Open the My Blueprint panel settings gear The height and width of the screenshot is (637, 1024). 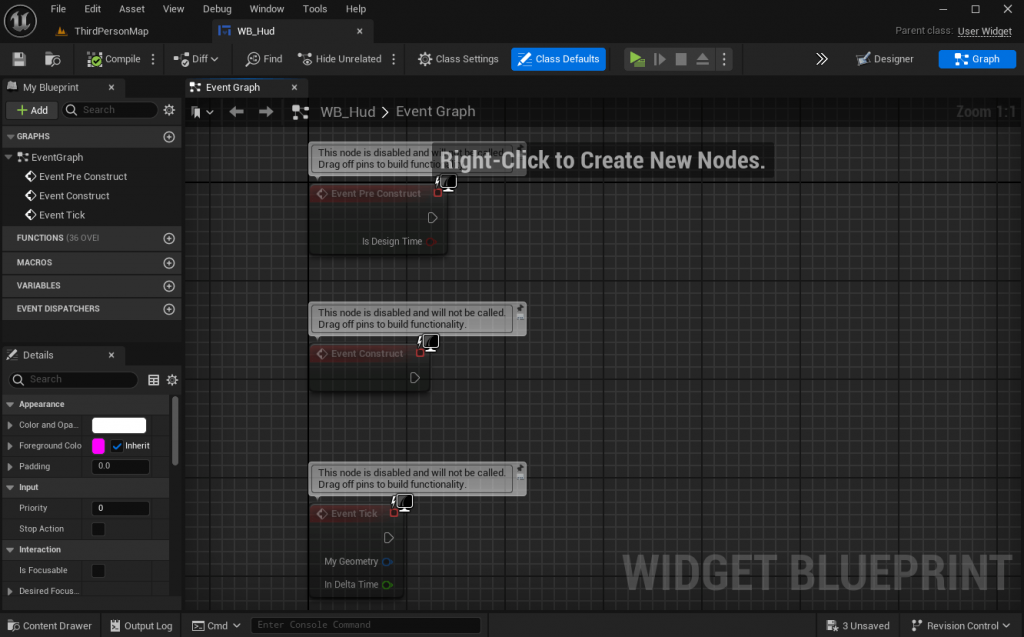pyautogui.click(x=168, y=110)
